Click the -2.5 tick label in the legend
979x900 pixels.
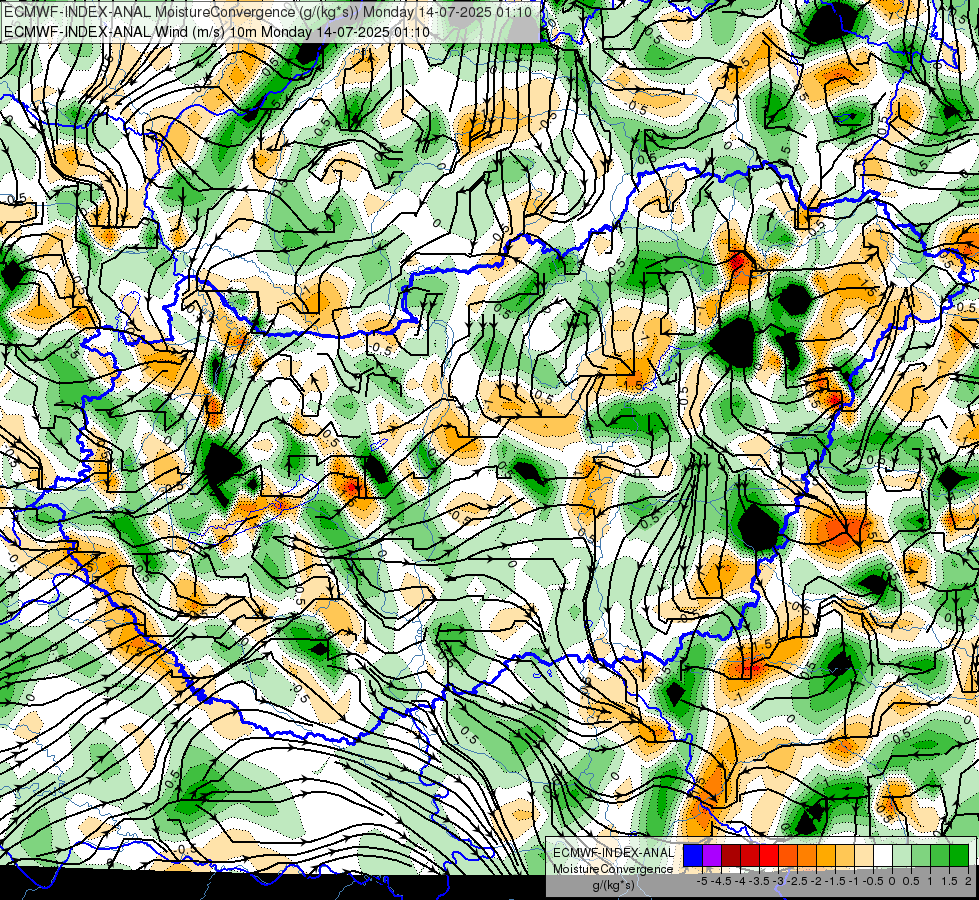[x=797, y=881]
